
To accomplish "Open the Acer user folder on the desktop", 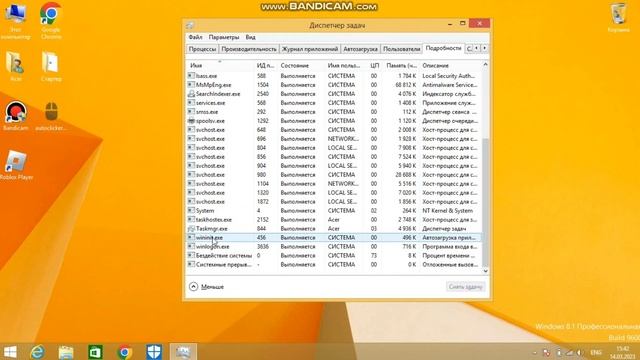I will [x=16, y=67].
